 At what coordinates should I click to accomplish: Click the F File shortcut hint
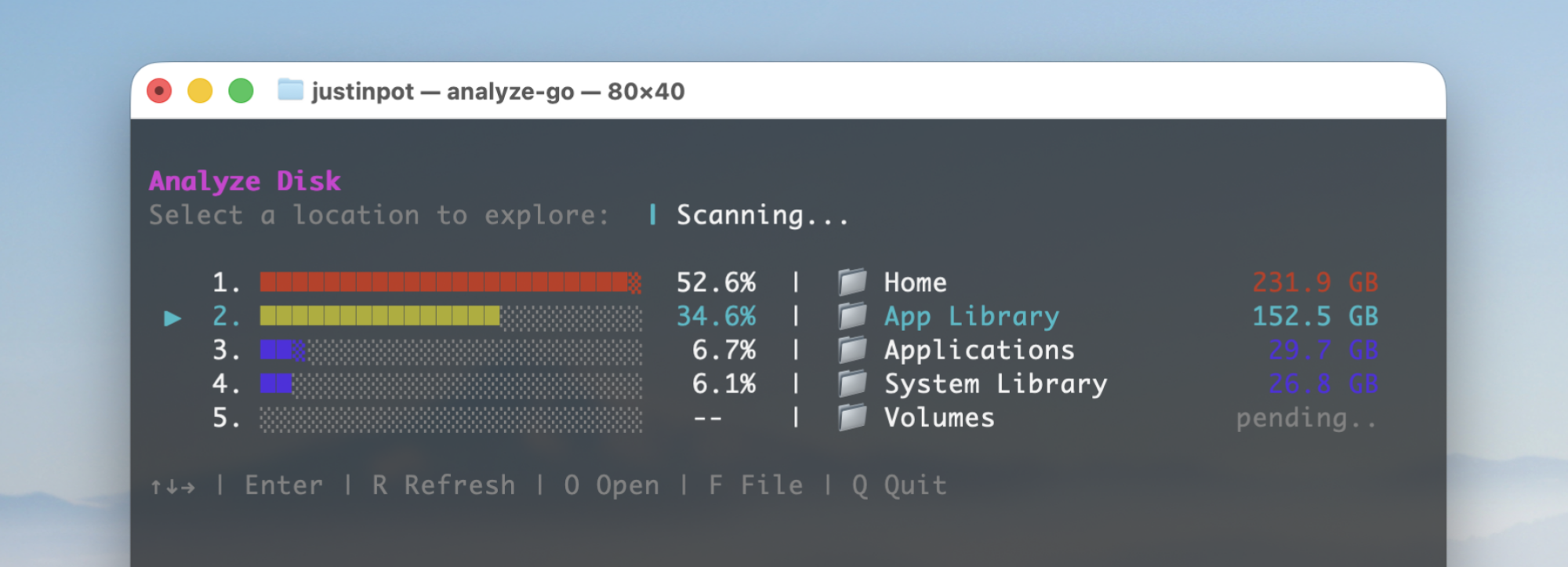pyautogui.click(x=756, y=485)
